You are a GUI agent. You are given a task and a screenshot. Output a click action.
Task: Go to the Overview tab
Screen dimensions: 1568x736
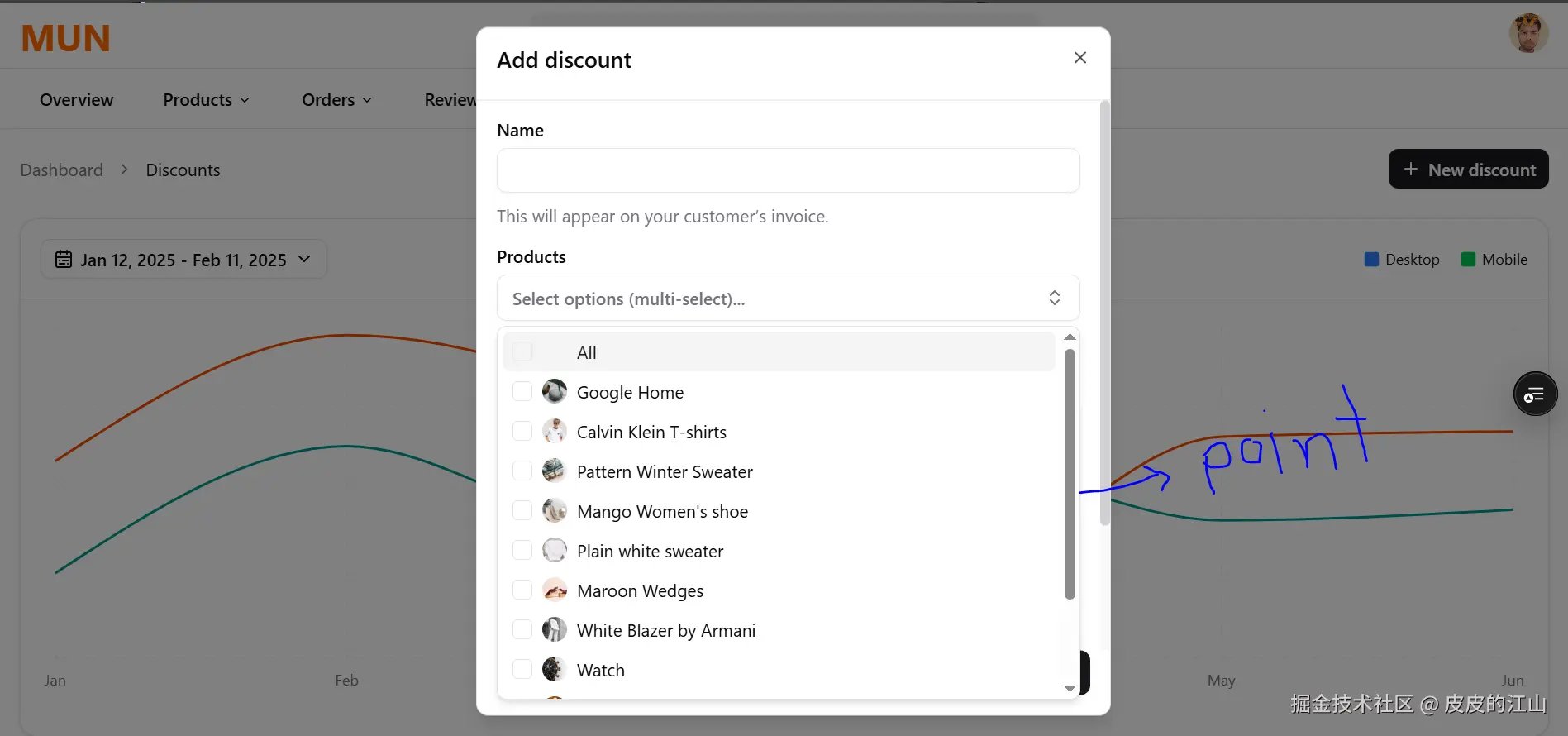(77, 100)
